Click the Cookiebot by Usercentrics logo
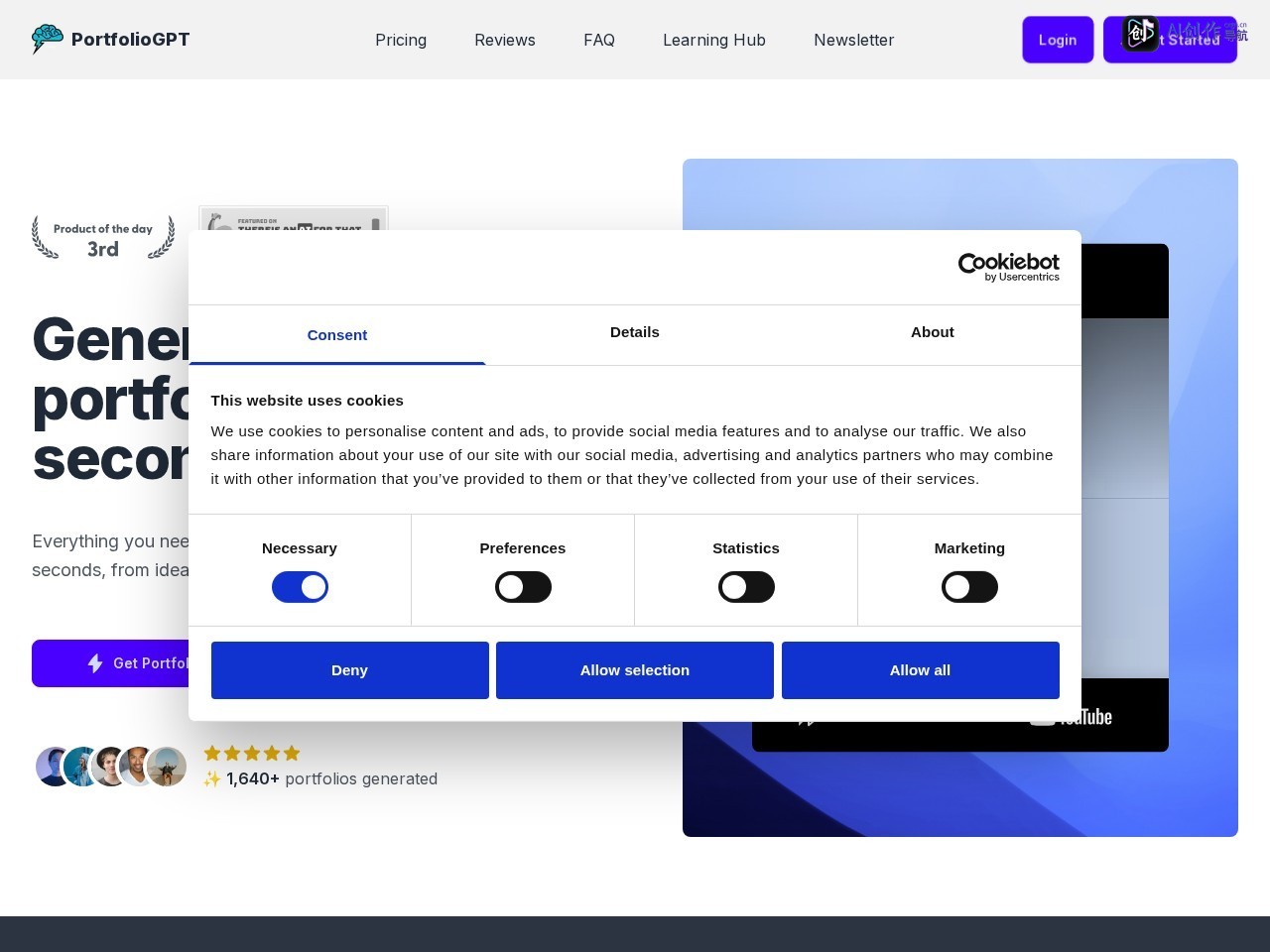Viewport: 1270px width, 952px height. click(x=1008, y=267)
